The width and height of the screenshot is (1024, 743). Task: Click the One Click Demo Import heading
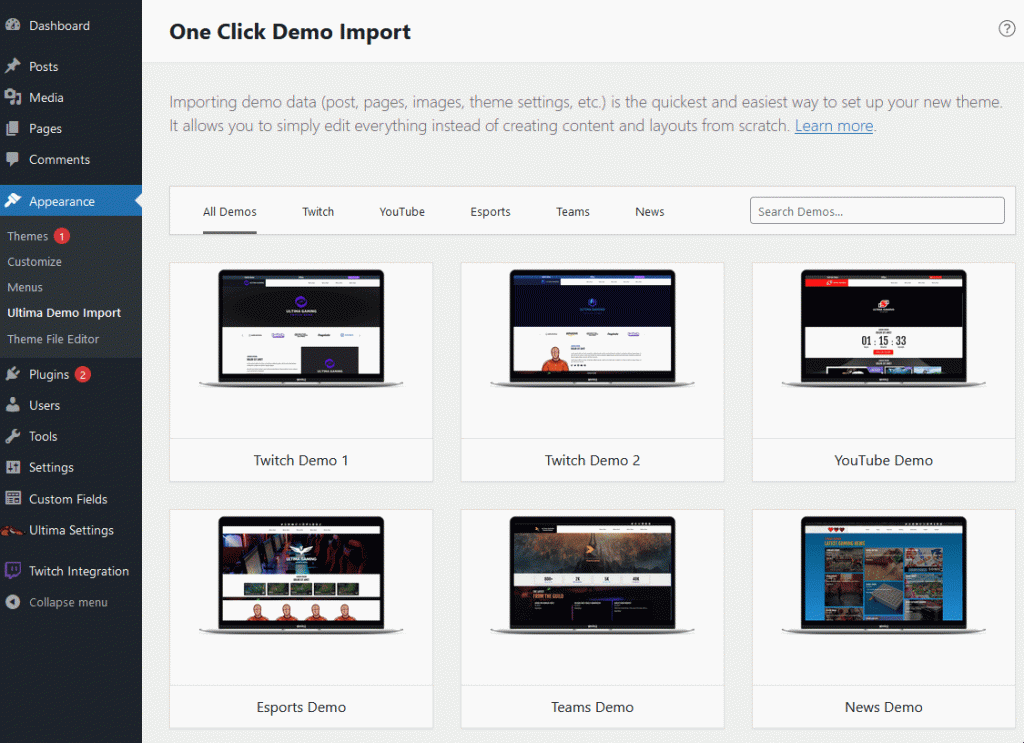point(290,31)
